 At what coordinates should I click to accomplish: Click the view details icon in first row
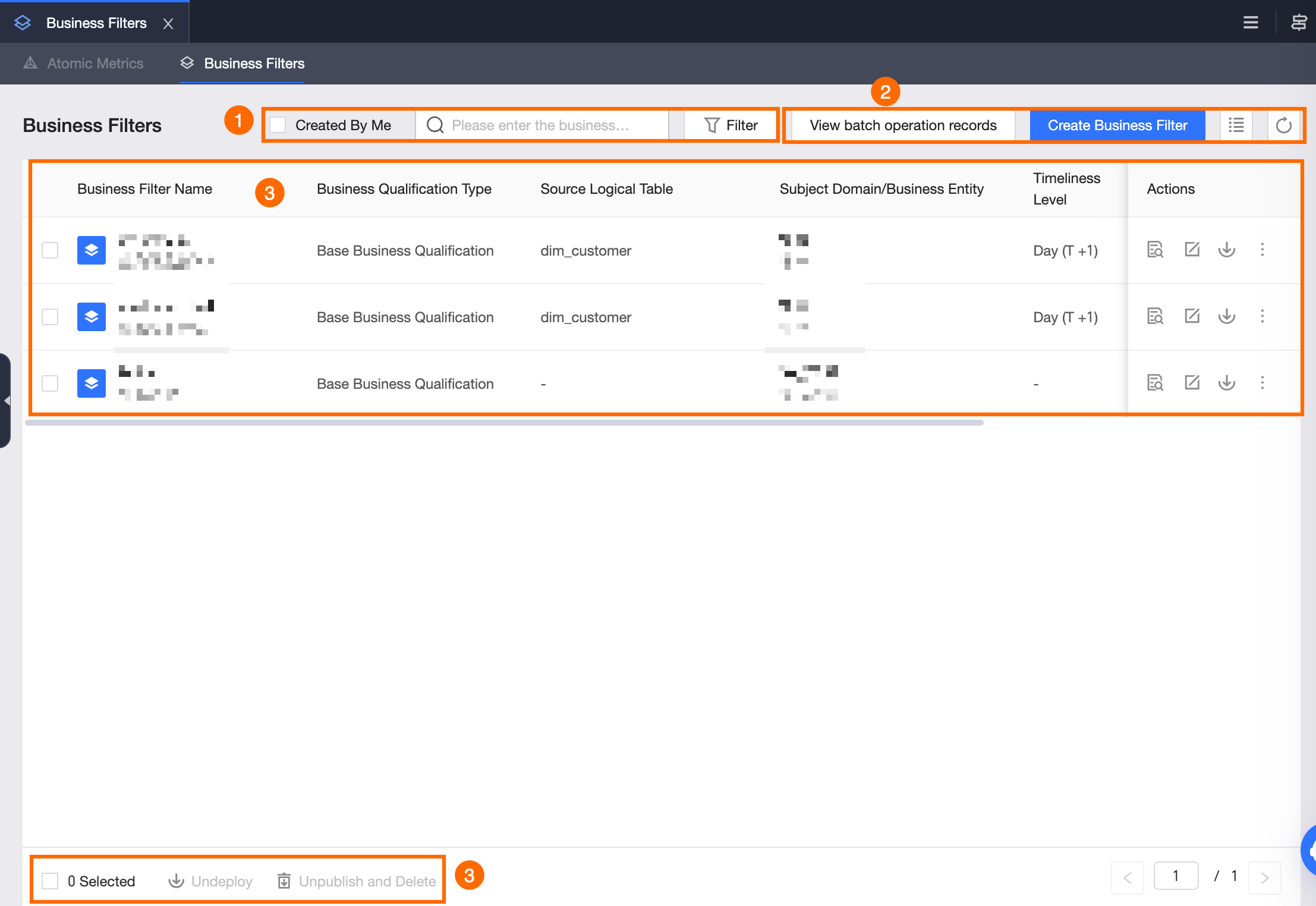pos(1154,250)
